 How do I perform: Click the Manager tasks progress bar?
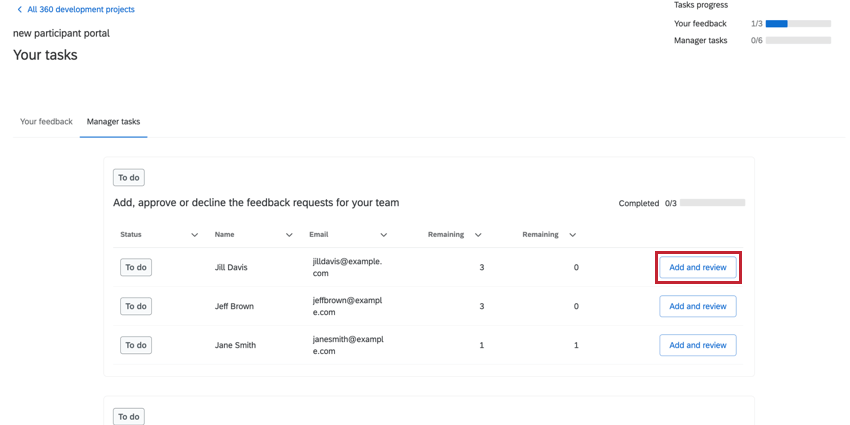click(798, 41)
